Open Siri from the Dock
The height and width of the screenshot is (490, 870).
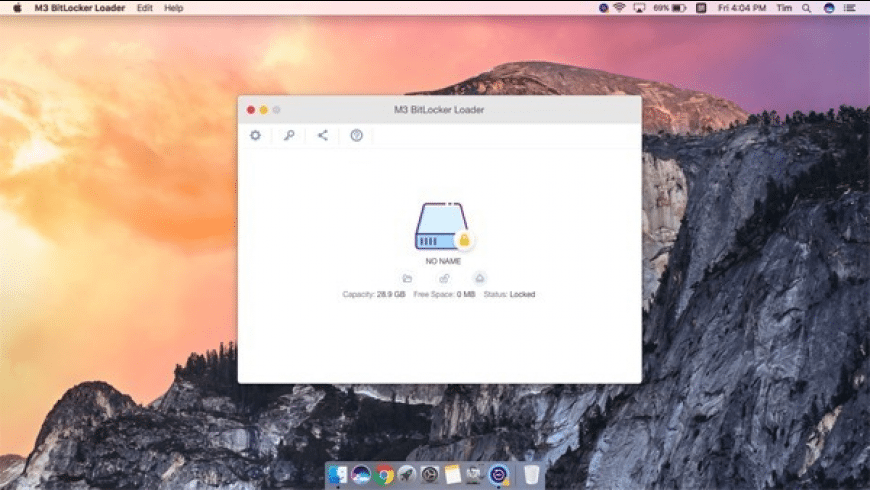pos(361,475)
